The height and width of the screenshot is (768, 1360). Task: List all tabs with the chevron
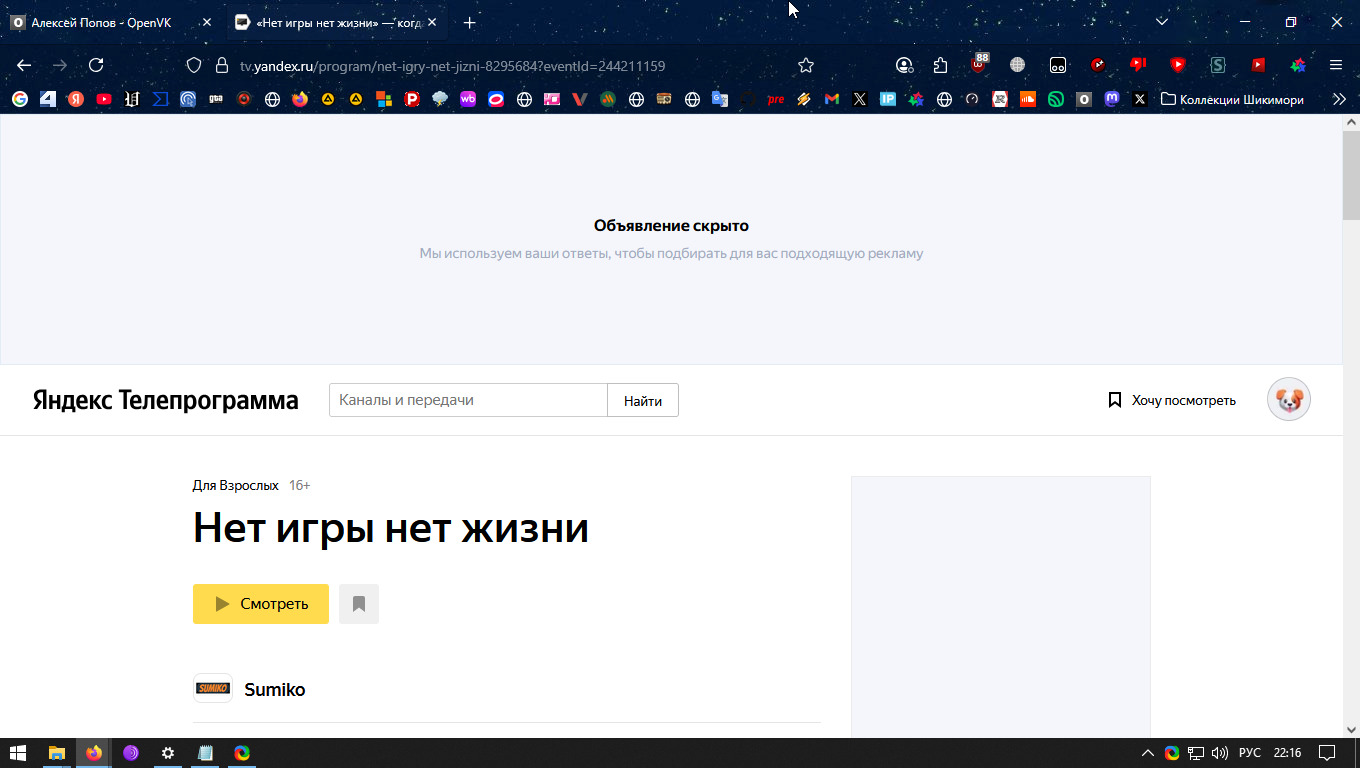(x=1162, y=22)
